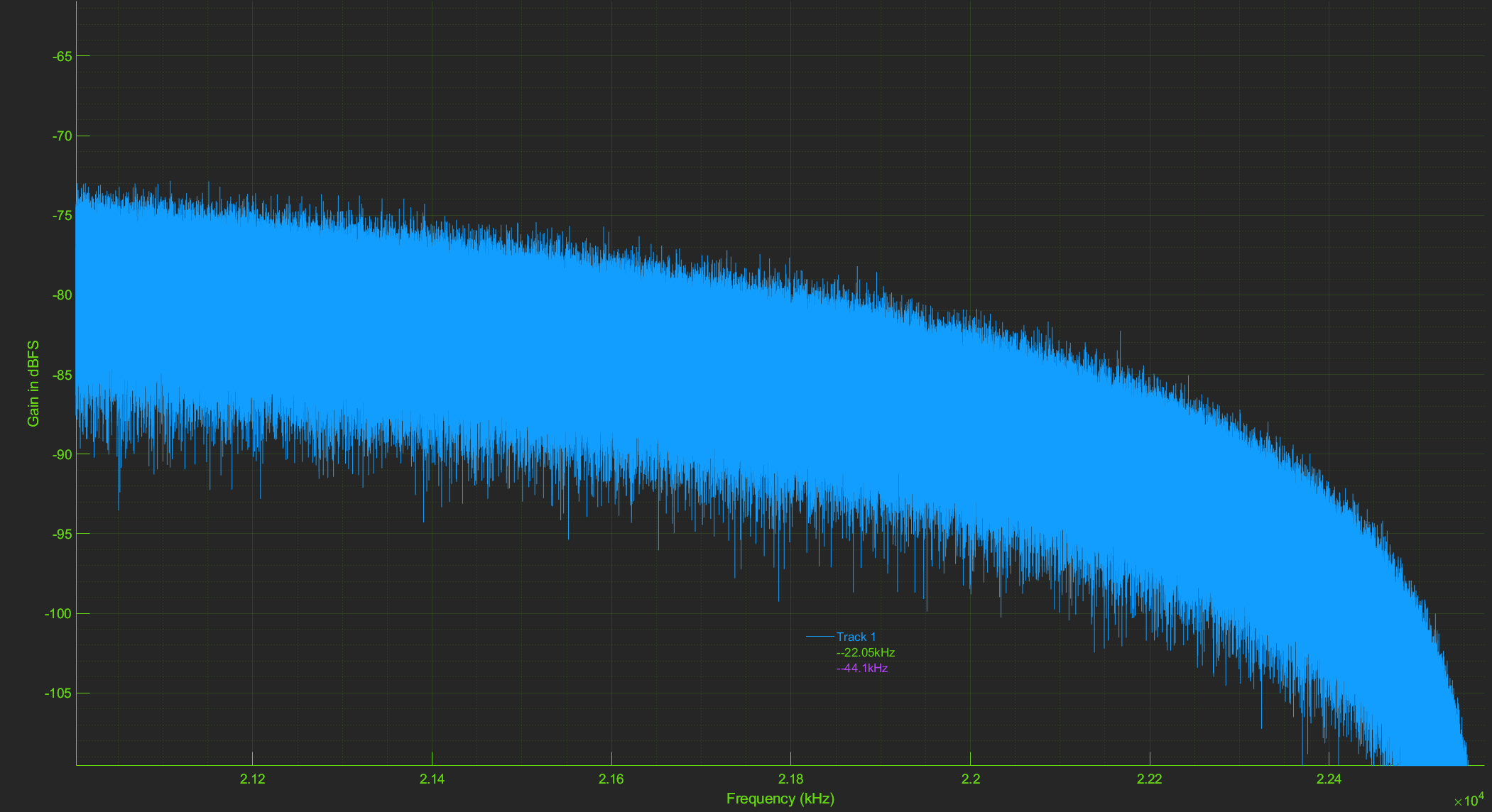Screen dimensions: 1492x812
Task: Click the 2.2 x-axis tick label
Action: coord(970,779)
